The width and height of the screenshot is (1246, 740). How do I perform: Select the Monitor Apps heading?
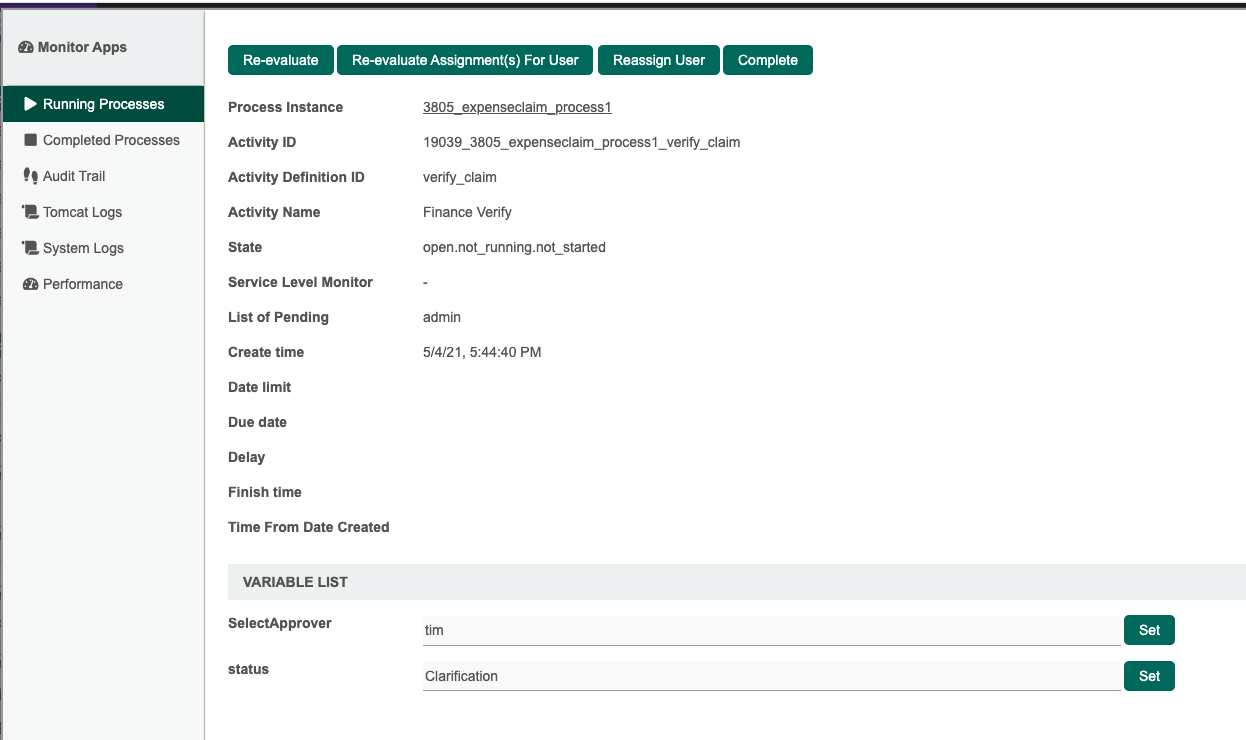coord(82,47)
